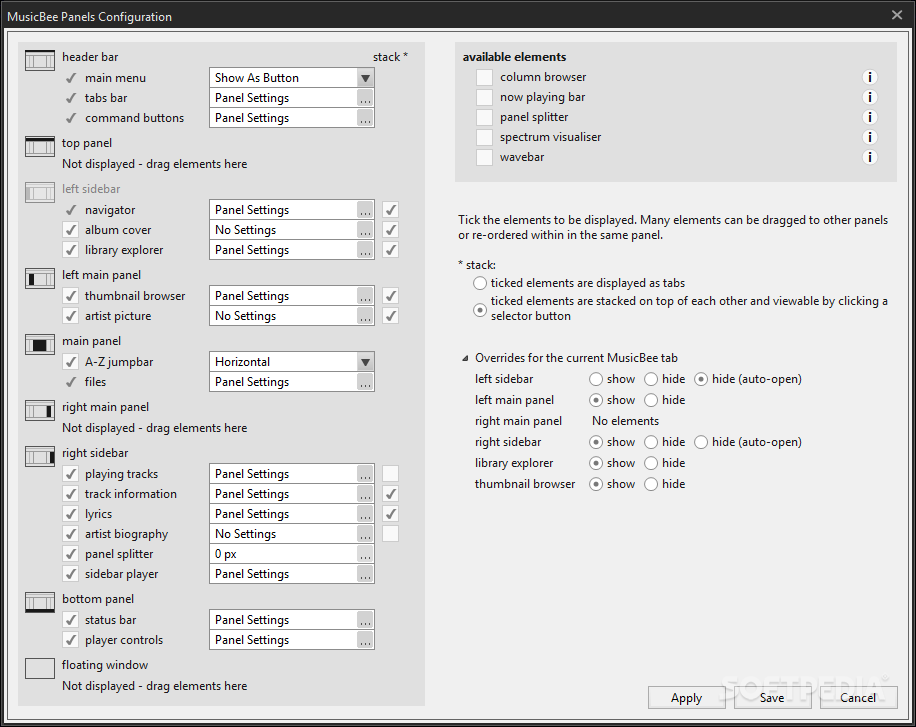The image size is (916, 727).
Task: Select 'ticked elements are displayed as tabs'
Action: pyautogui.click(x=480, y=283)
